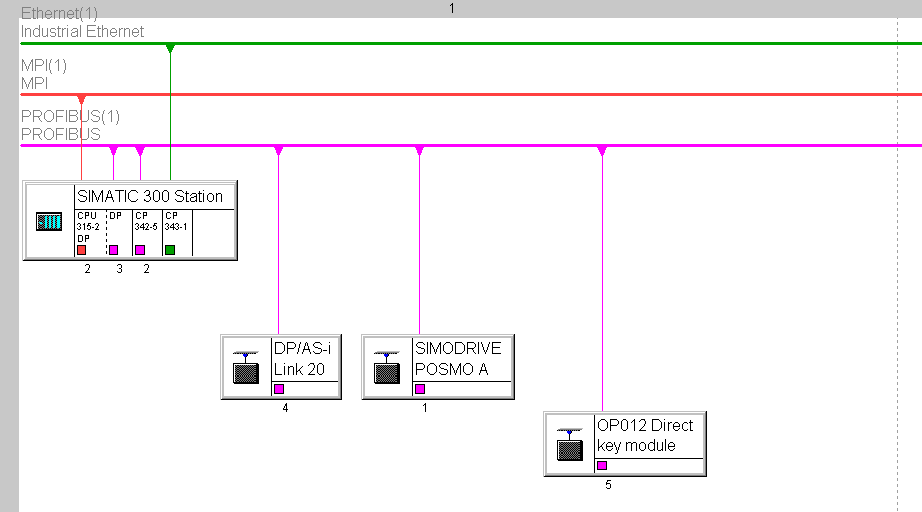
Task: Click the DP/AS-i Link 20 label
Action: [302, 359]
